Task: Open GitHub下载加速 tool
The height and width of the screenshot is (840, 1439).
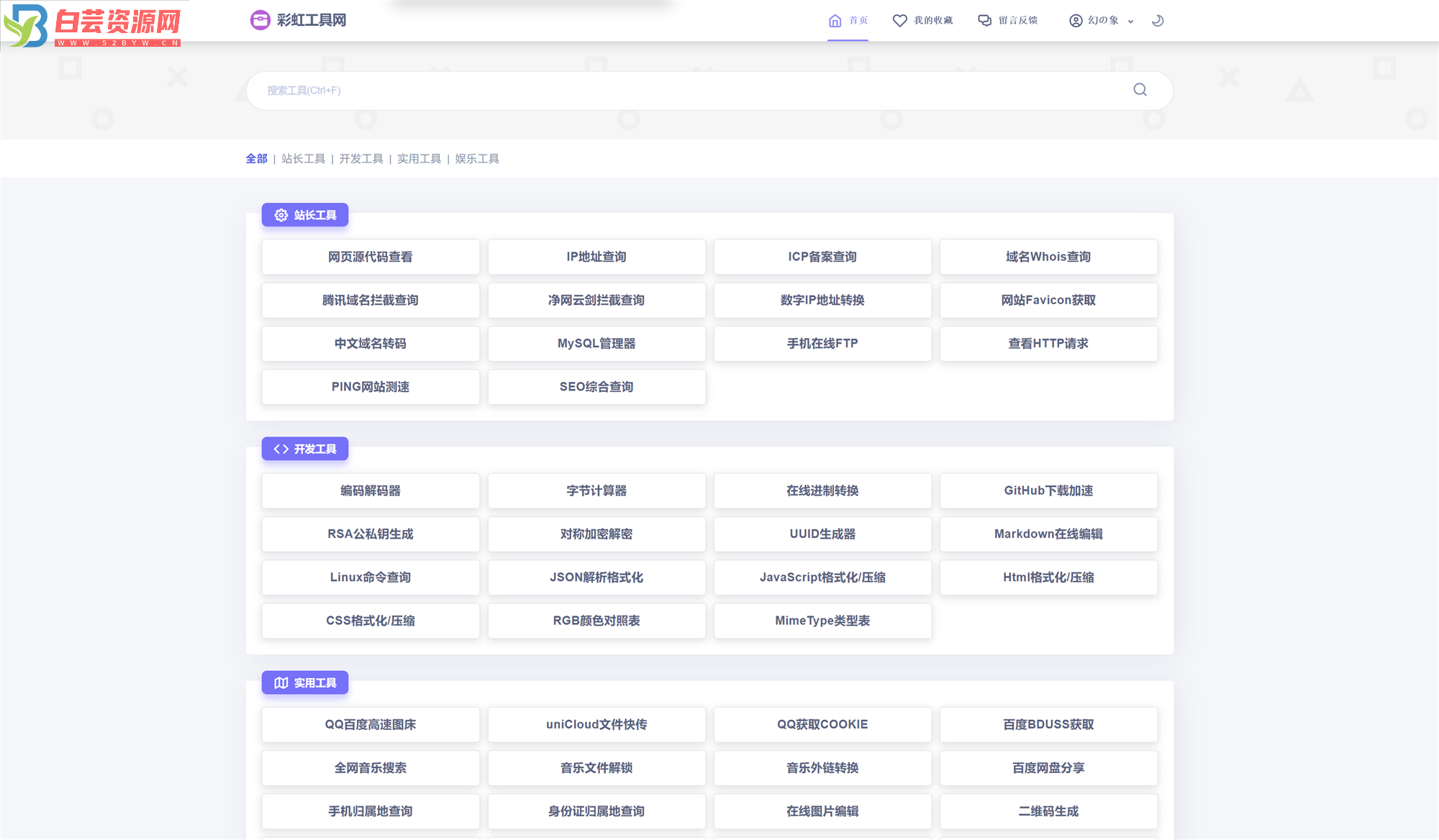Action: coord(1048,490)
